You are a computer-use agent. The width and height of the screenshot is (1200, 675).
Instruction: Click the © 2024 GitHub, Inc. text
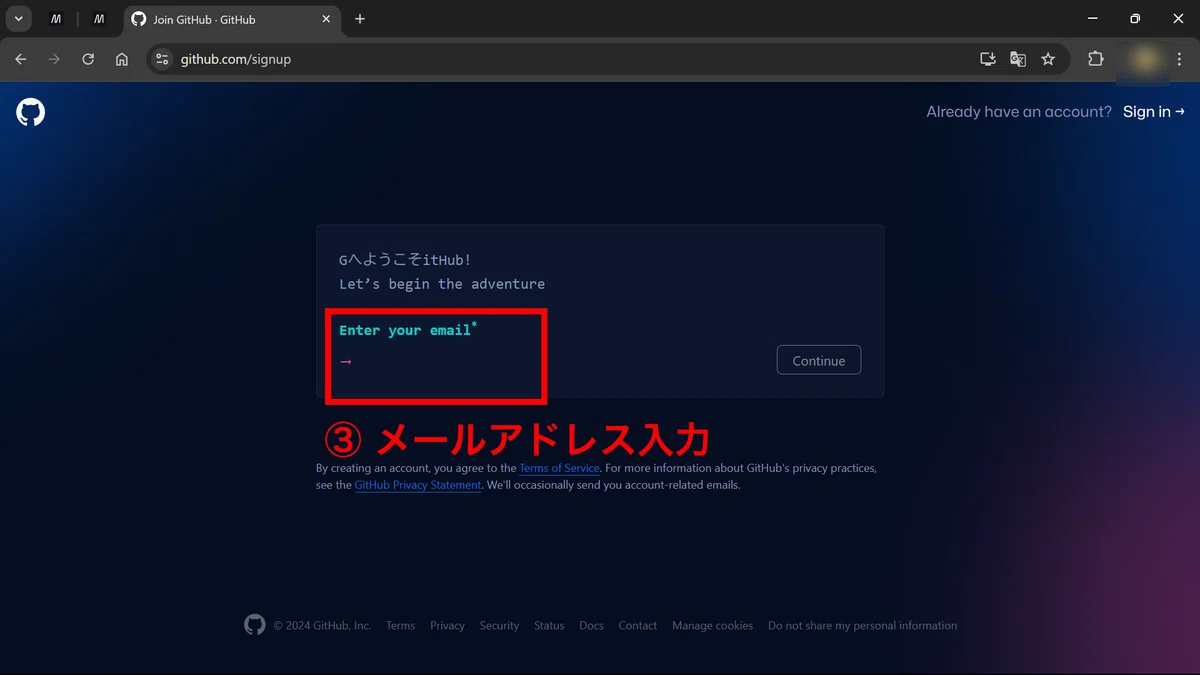(322, 626)
